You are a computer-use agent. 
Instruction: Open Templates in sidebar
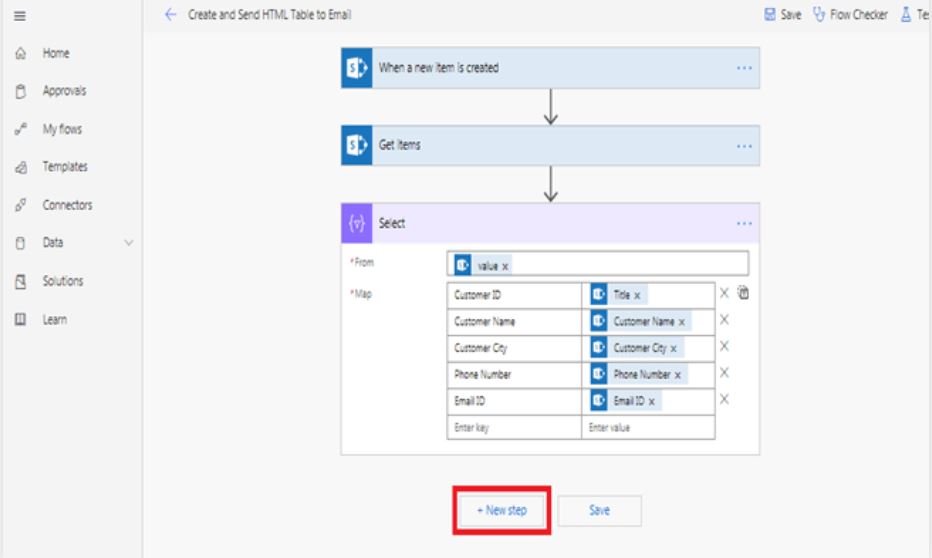65,167
